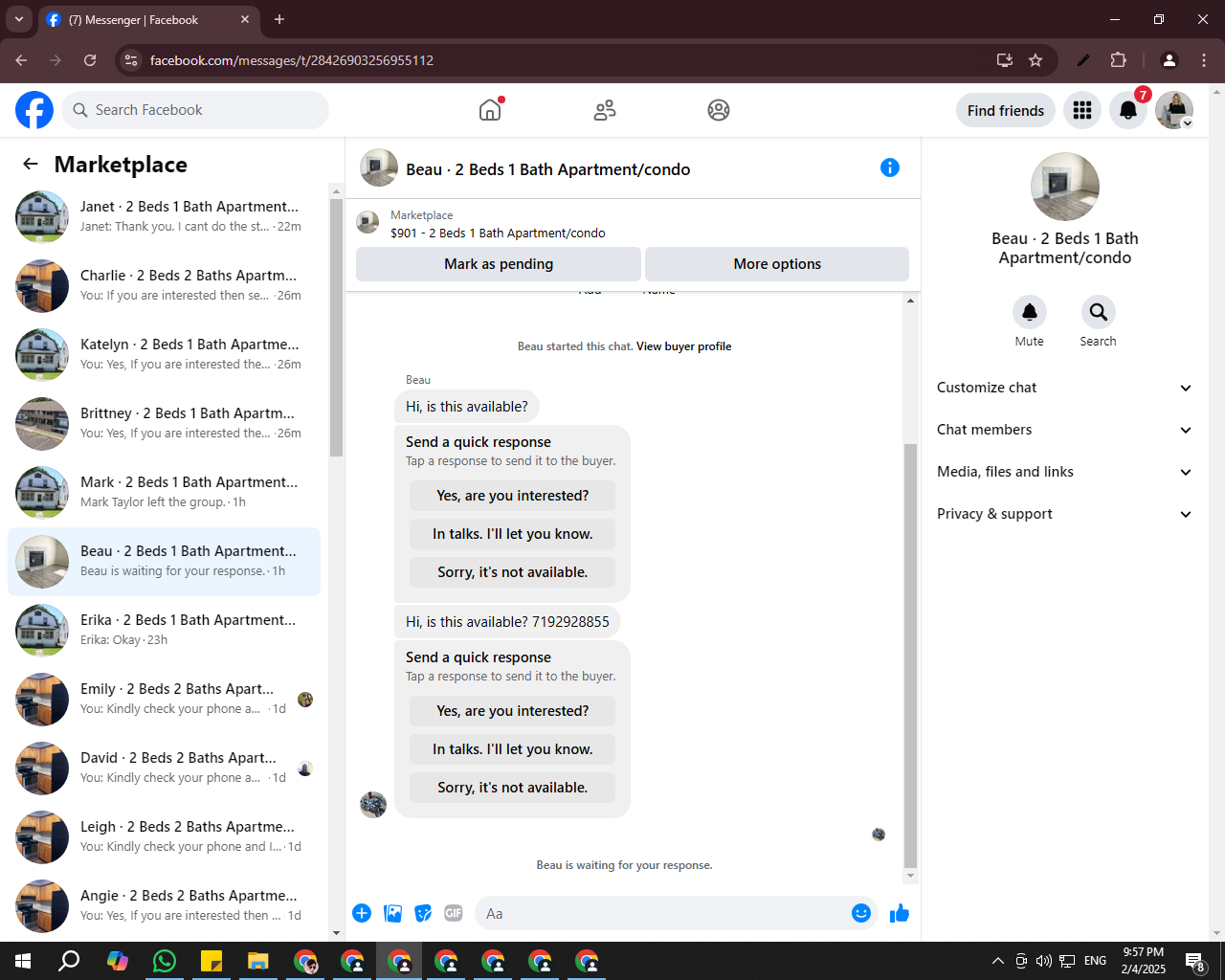The width and height of the screenshot is (1225, 980).
Task: Expand Media, files and links section
Action: pos(1065,472)
